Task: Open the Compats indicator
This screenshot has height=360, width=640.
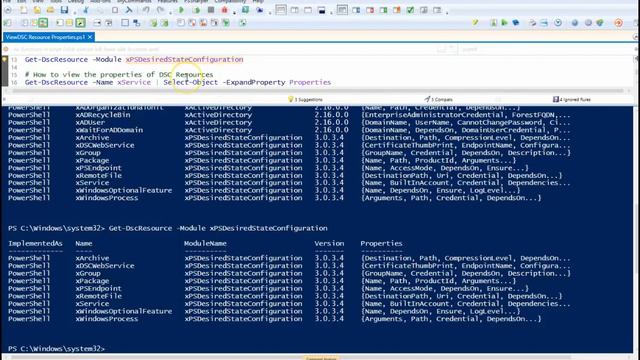Action: point(438,99)
